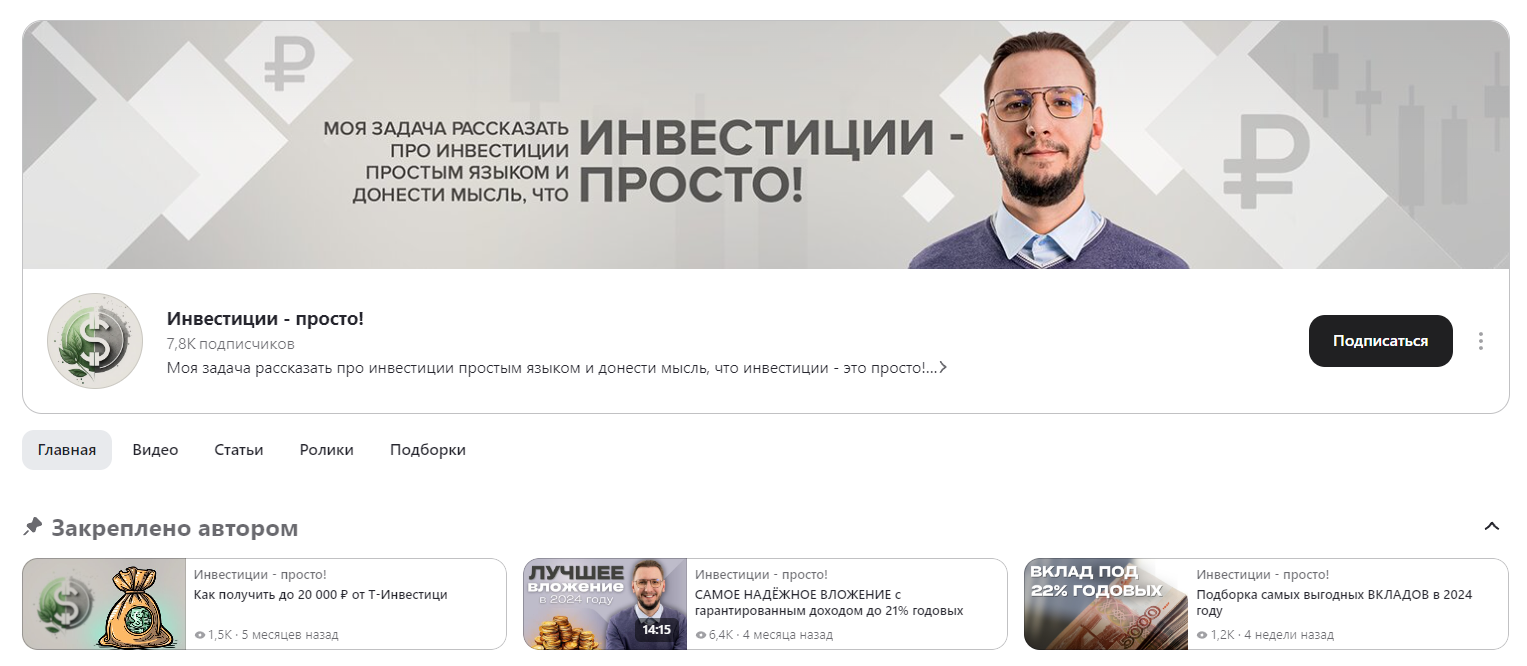The width and height of the screenshot is (1527, 666).
Task: Click the 14:15 duration badge on video
Action: 656,631
